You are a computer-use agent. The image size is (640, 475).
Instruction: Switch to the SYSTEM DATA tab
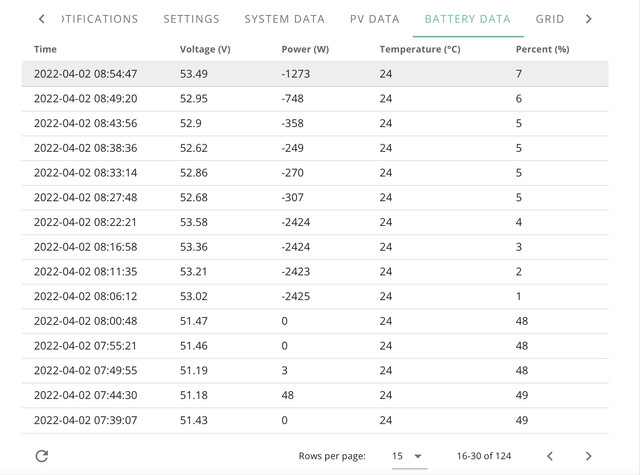click(284, 19)
